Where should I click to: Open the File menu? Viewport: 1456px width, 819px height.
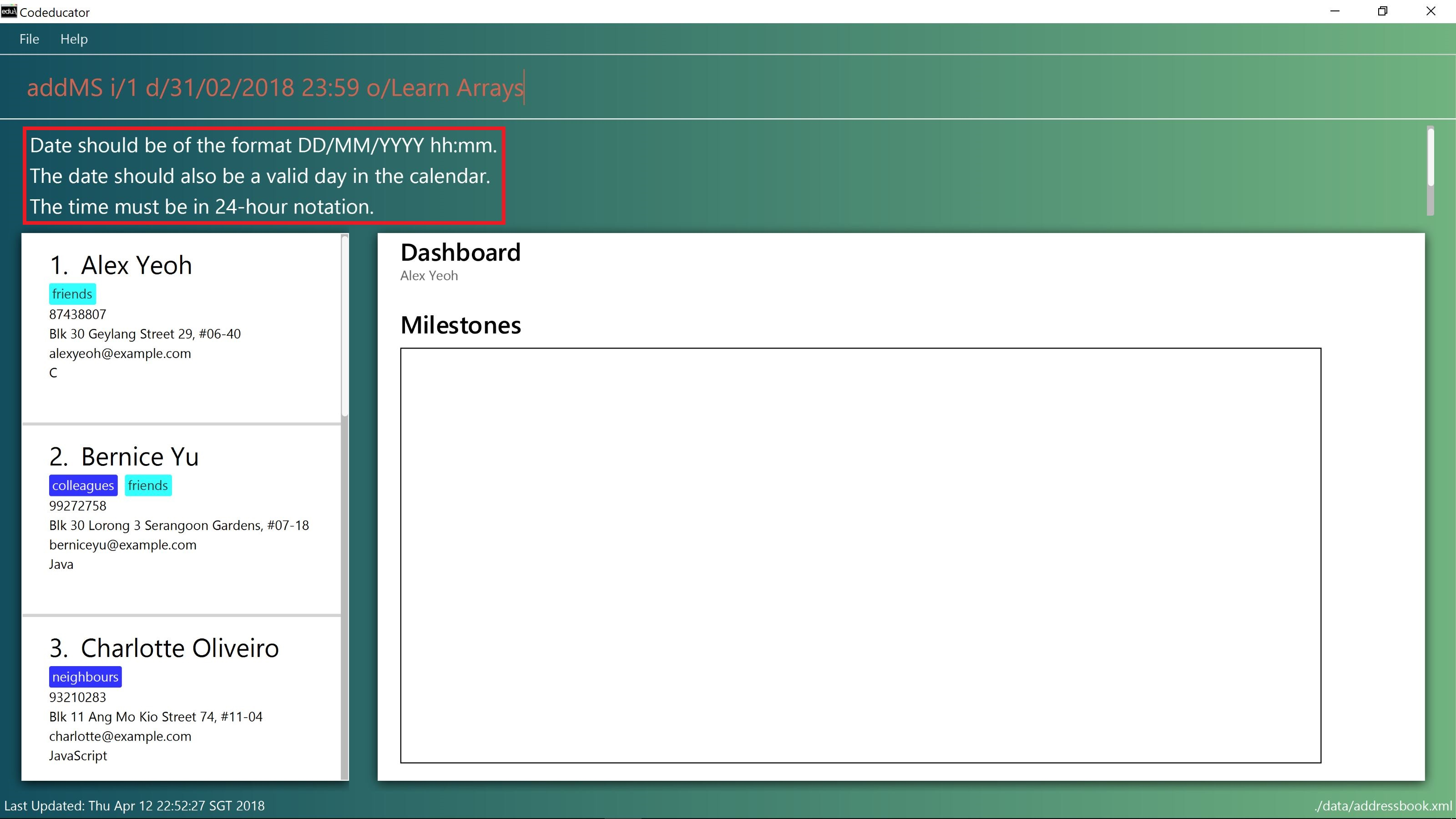[29, 39]
